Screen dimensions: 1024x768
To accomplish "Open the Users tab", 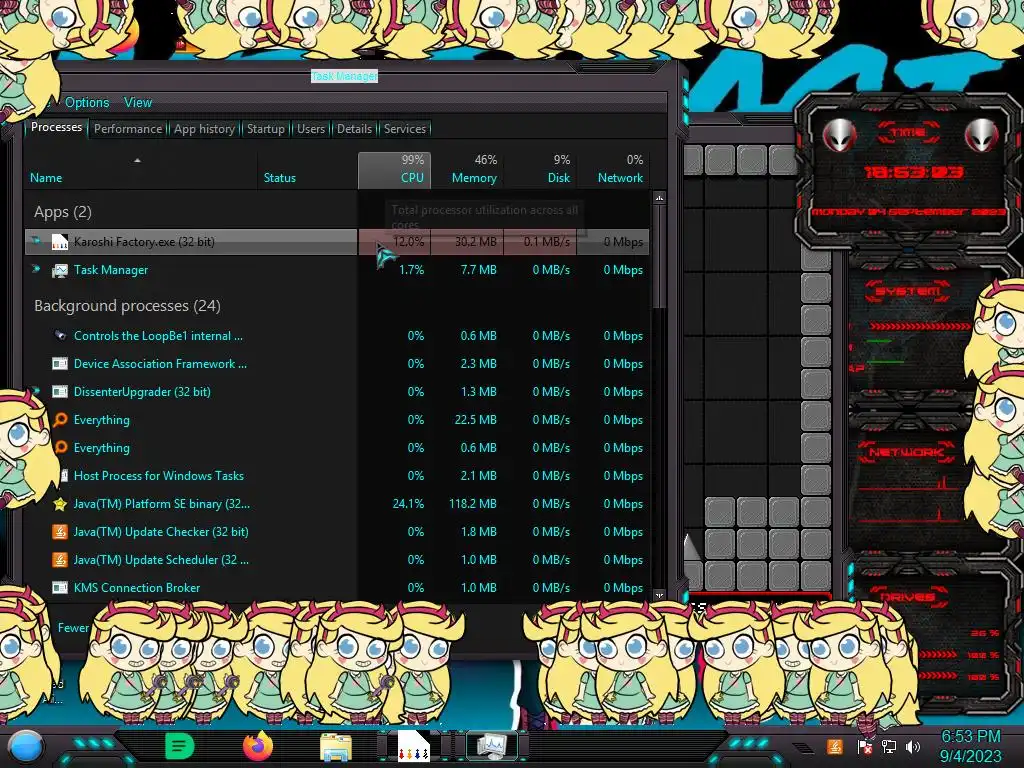I will (x=311, y=129).
